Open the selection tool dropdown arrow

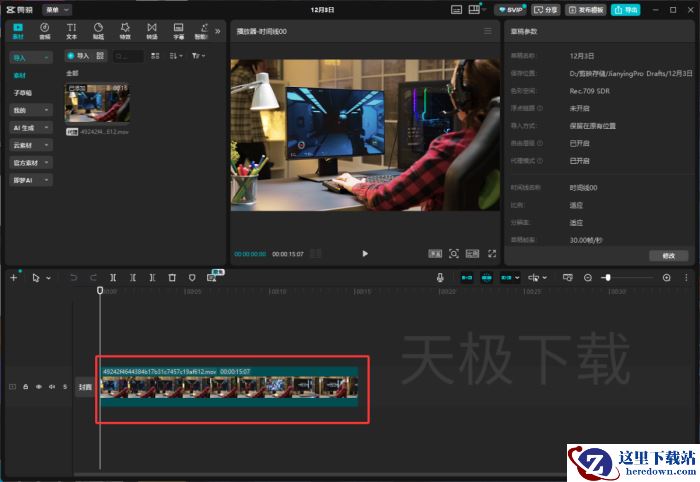[x=48, y=278]
